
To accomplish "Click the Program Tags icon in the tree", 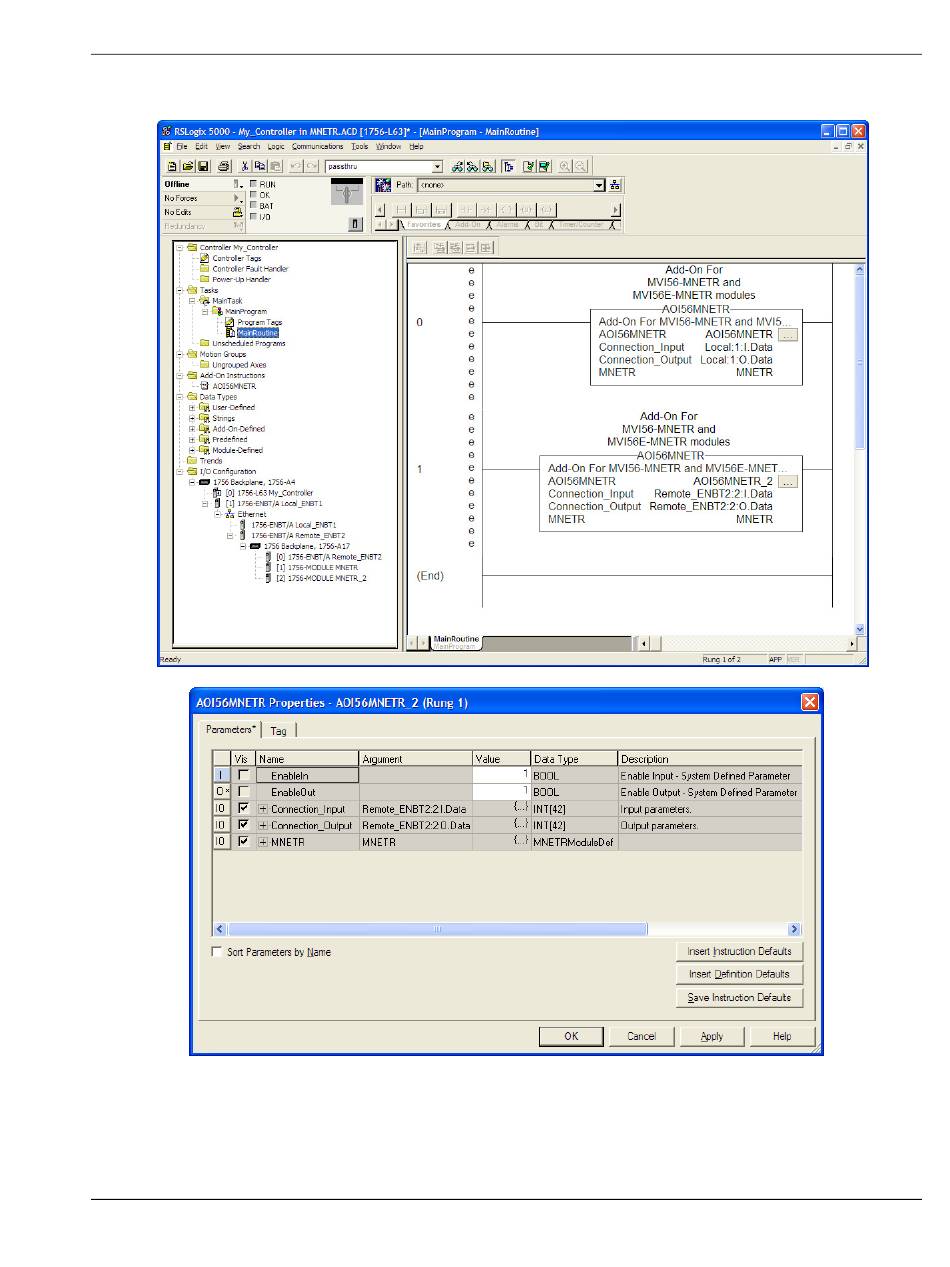I will click(x=230, y=322).
